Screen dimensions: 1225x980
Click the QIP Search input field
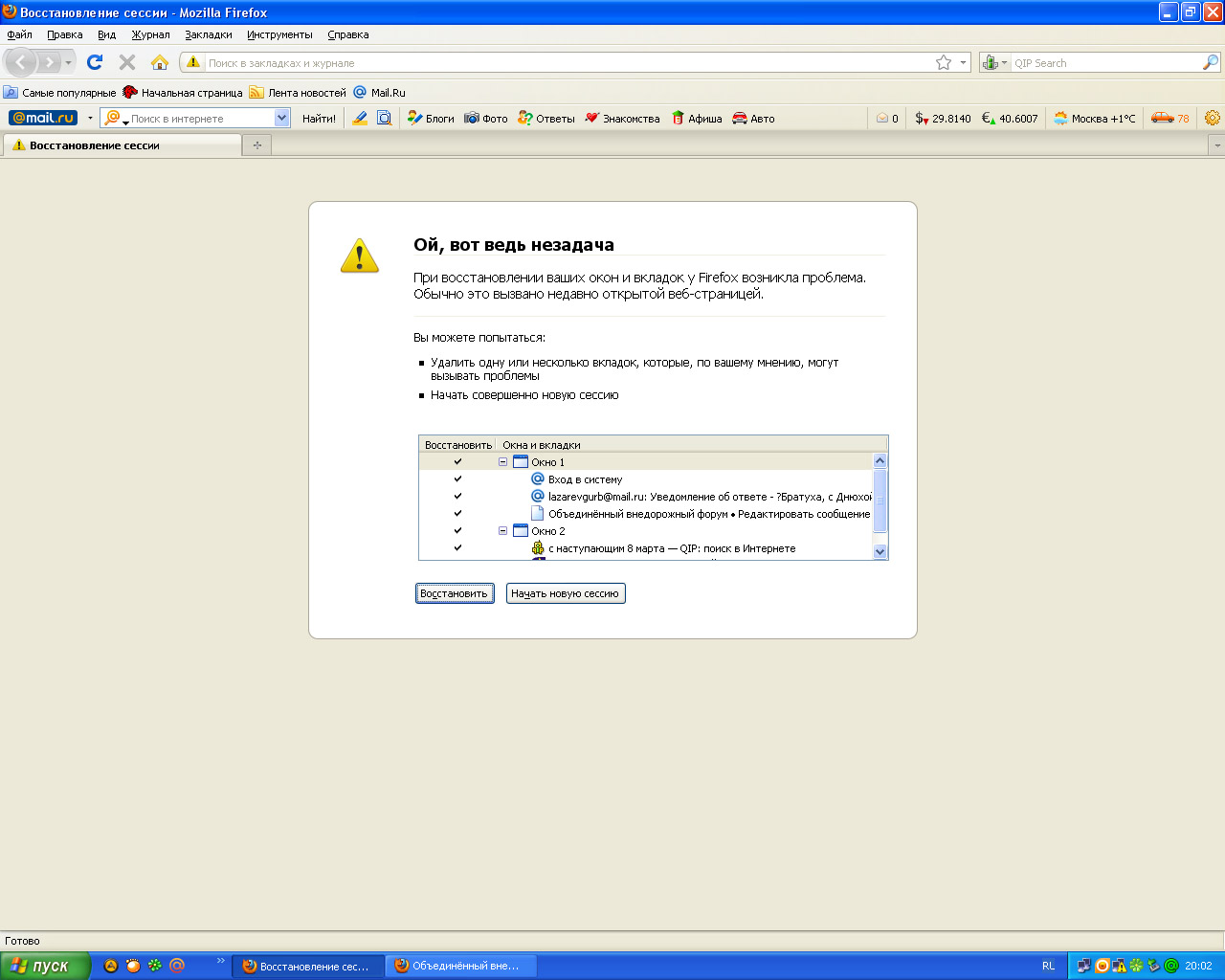(x=1105, y=63)
